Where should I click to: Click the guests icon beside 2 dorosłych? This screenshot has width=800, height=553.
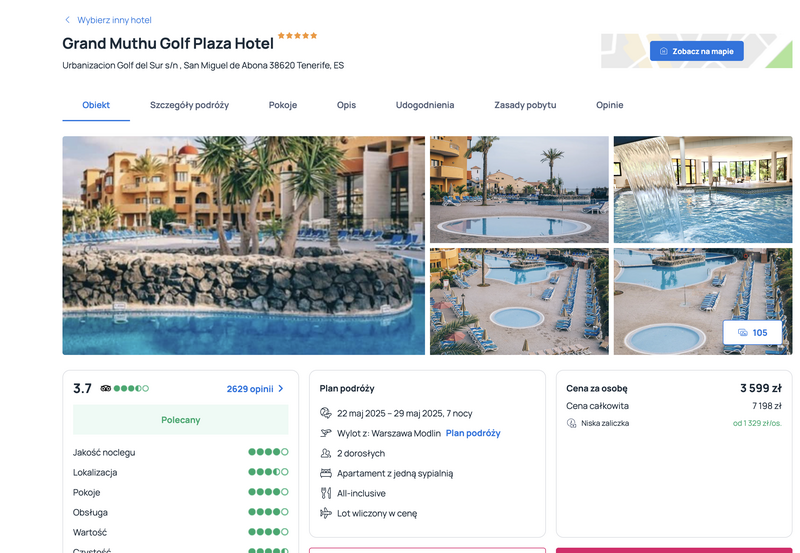[x=326, y=453]
